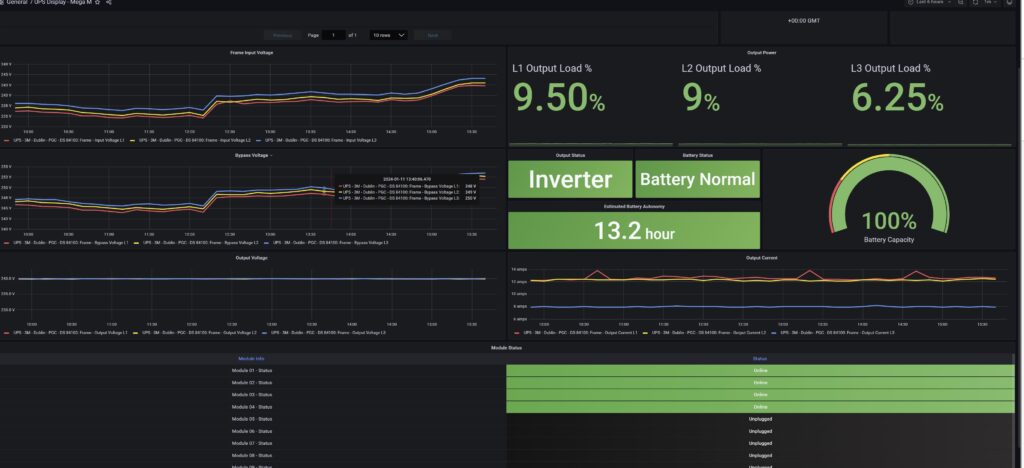This screenshot has height=468, width=1024.
Task: Click the L2 Output Load 9% value
Action: (701, 97)
